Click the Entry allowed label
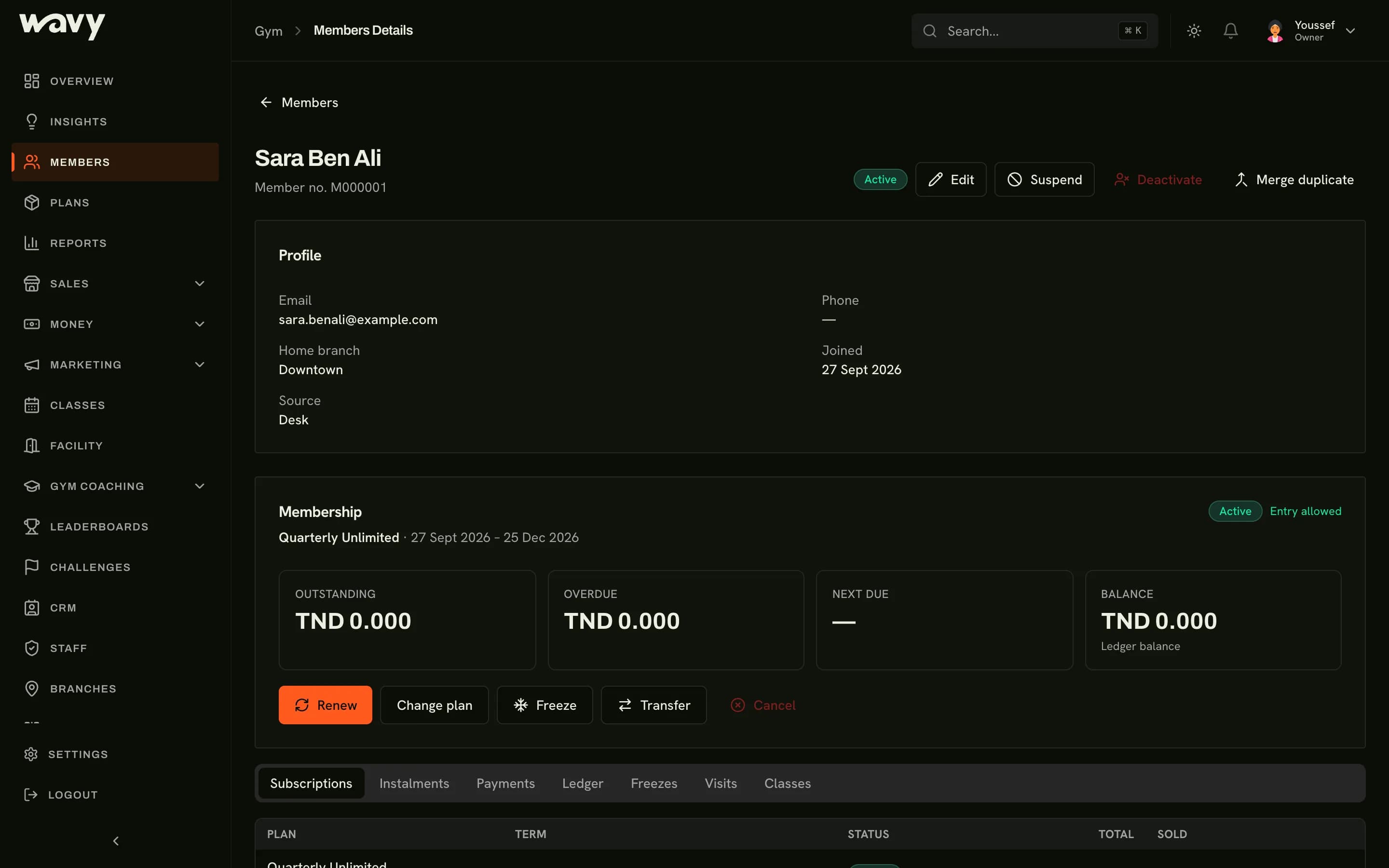 1305,511
